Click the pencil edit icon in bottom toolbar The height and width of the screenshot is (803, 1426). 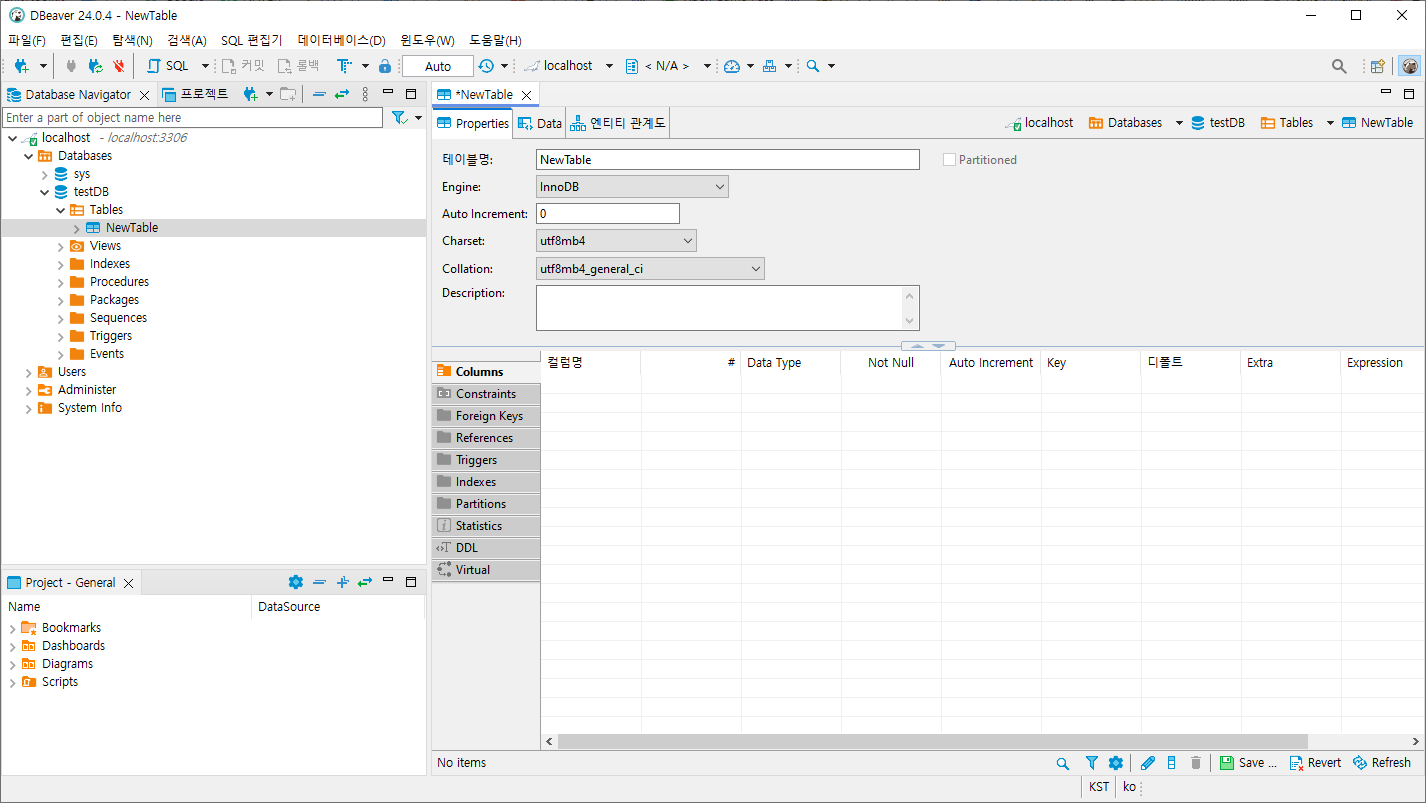pos(1148,763)
